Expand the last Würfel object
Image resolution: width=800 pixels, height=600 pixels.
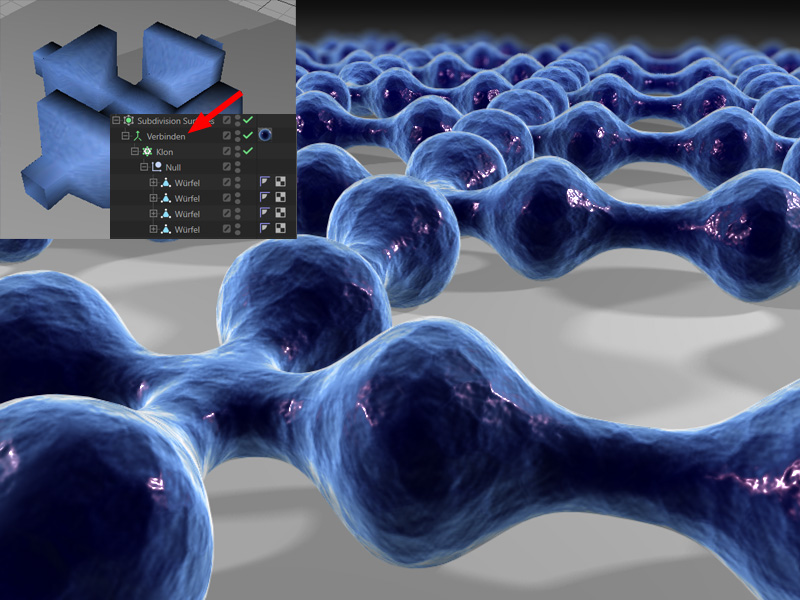tap(153, 229)
